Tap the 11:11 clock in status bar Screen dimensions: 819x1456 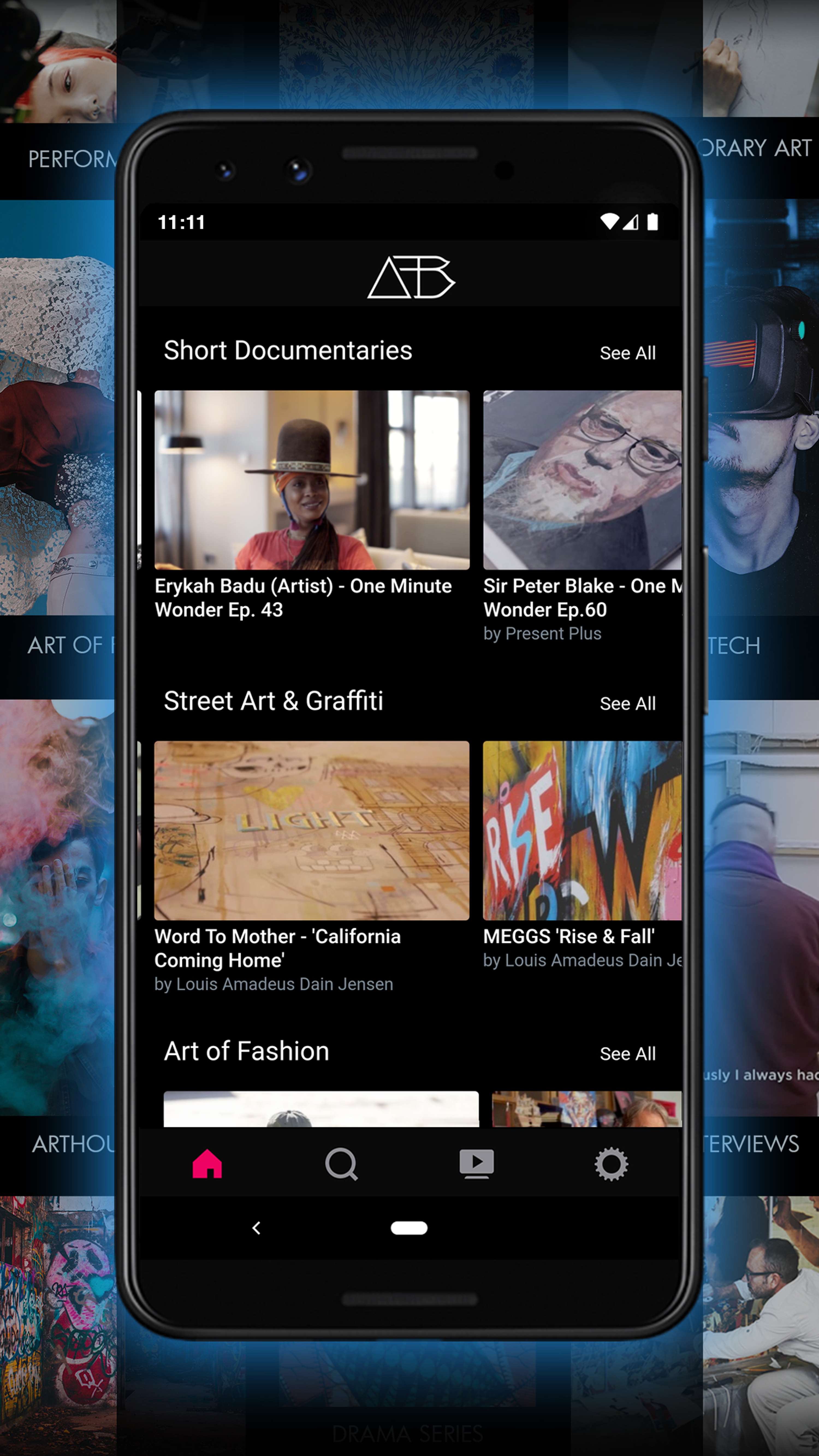(x=181, y=222)
